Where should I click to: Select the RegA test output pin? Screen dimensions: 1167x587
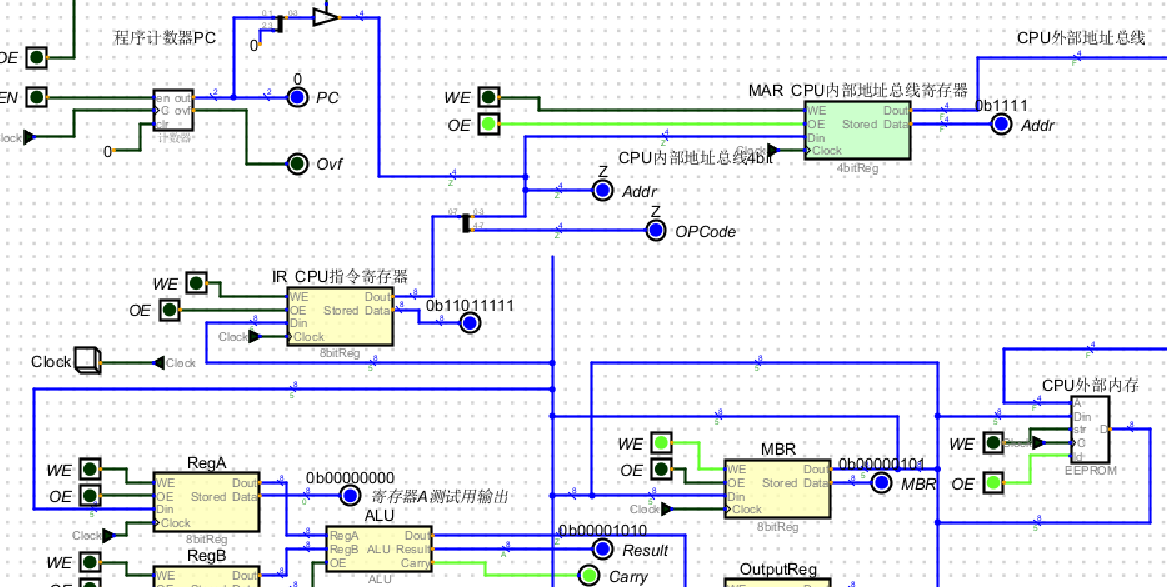(350, 496)
